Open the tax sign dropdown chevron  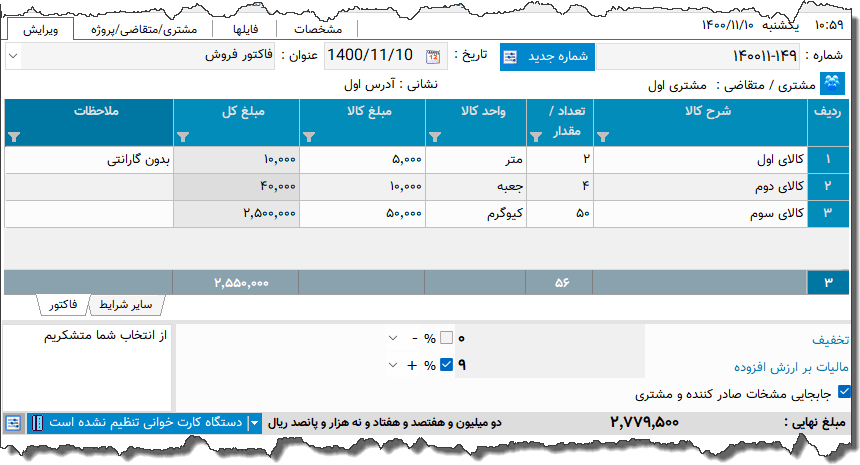pyautogui.click(x=393, y=365)
